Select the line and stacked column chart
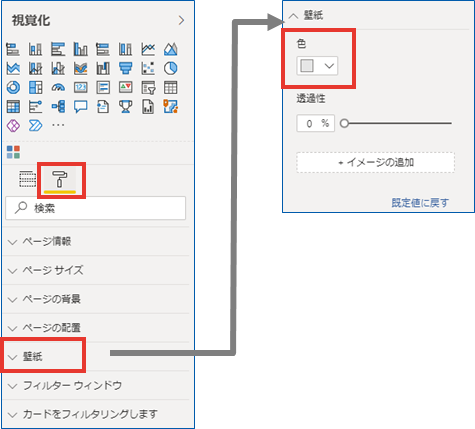 click(35, 68)
